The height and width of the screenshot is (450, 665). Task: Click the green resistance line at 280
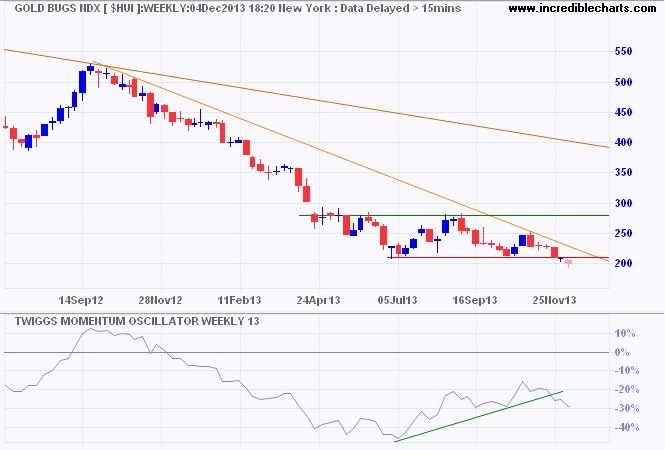(454, 215)
